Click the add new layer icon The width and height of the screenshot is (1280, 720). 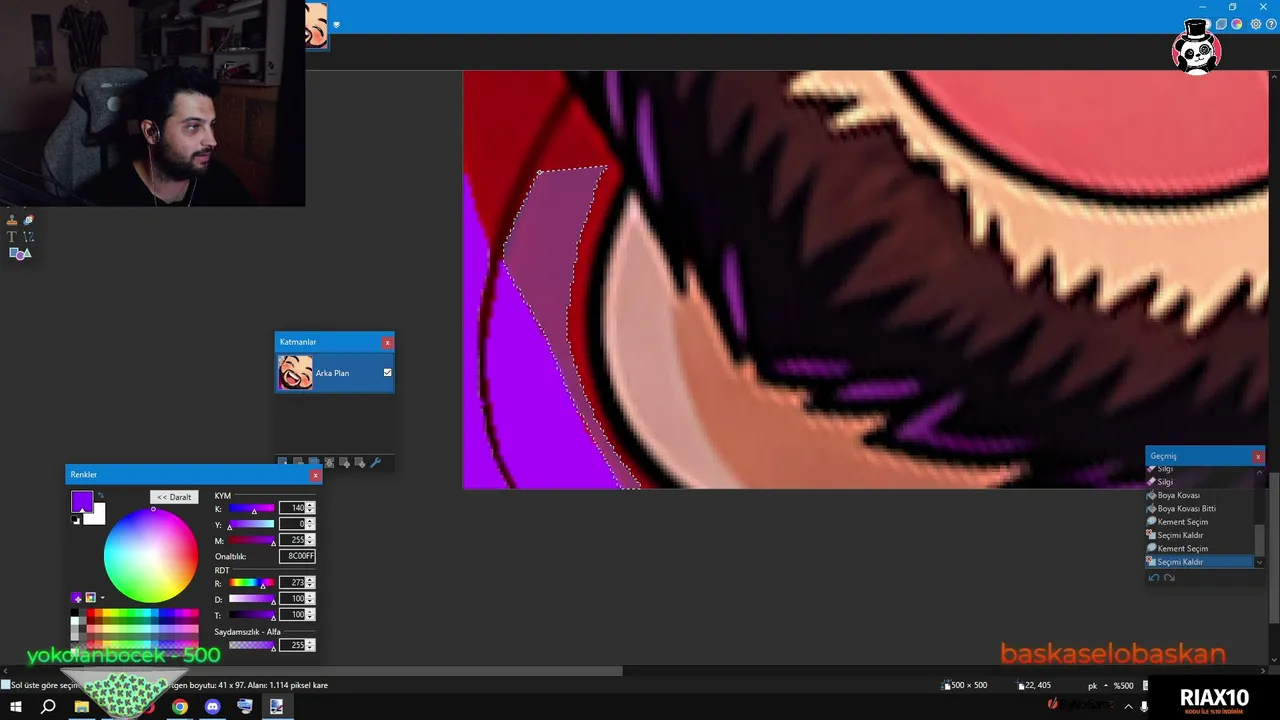[283, 463]
